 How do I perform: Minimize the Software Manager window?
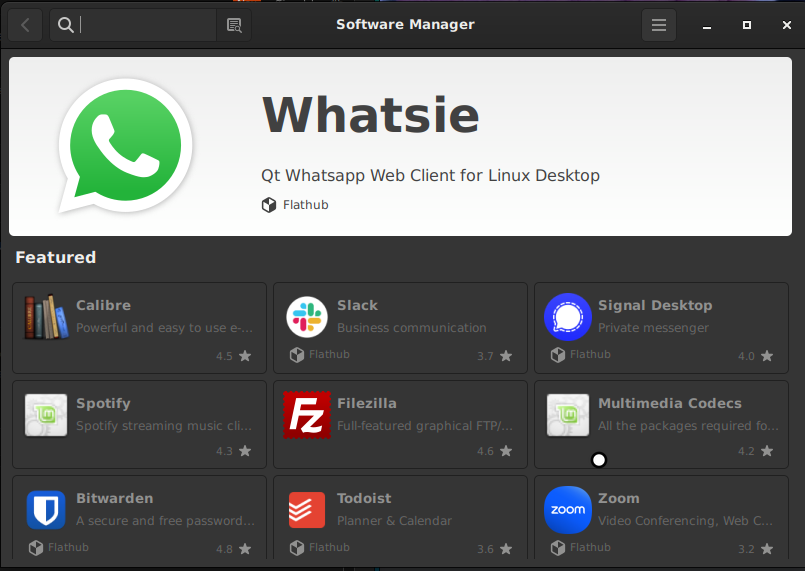tap(707, 25)
